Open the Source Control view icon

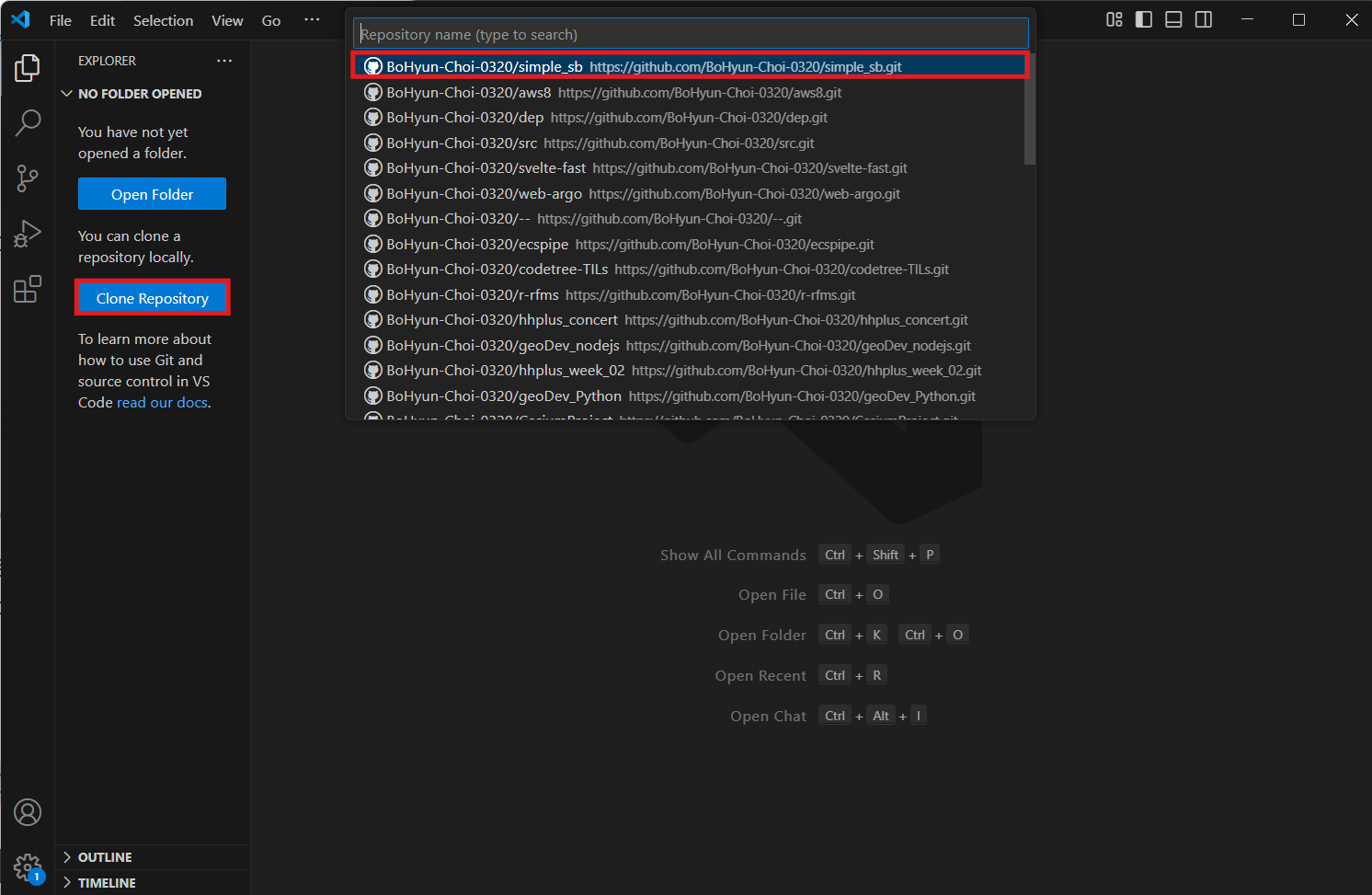(x=28, y=178)
